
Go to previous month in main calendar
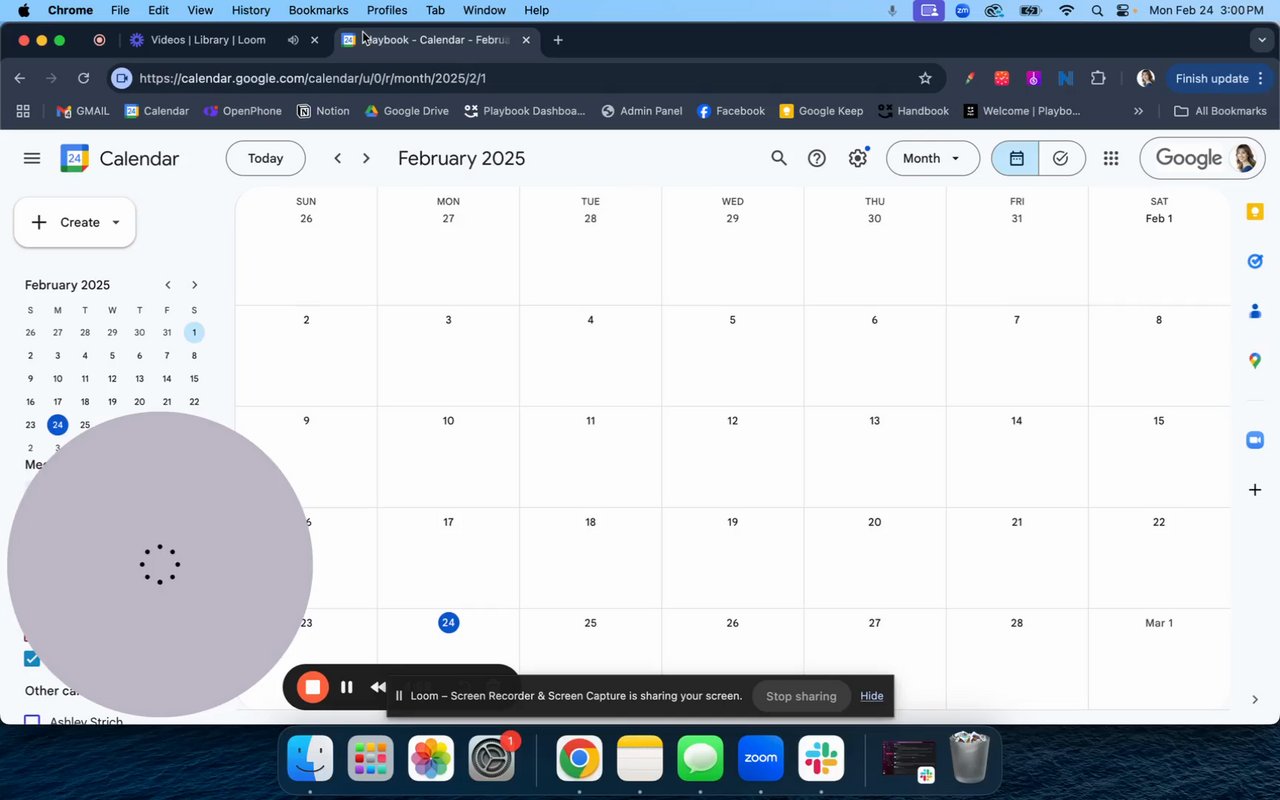coord(338,158)
